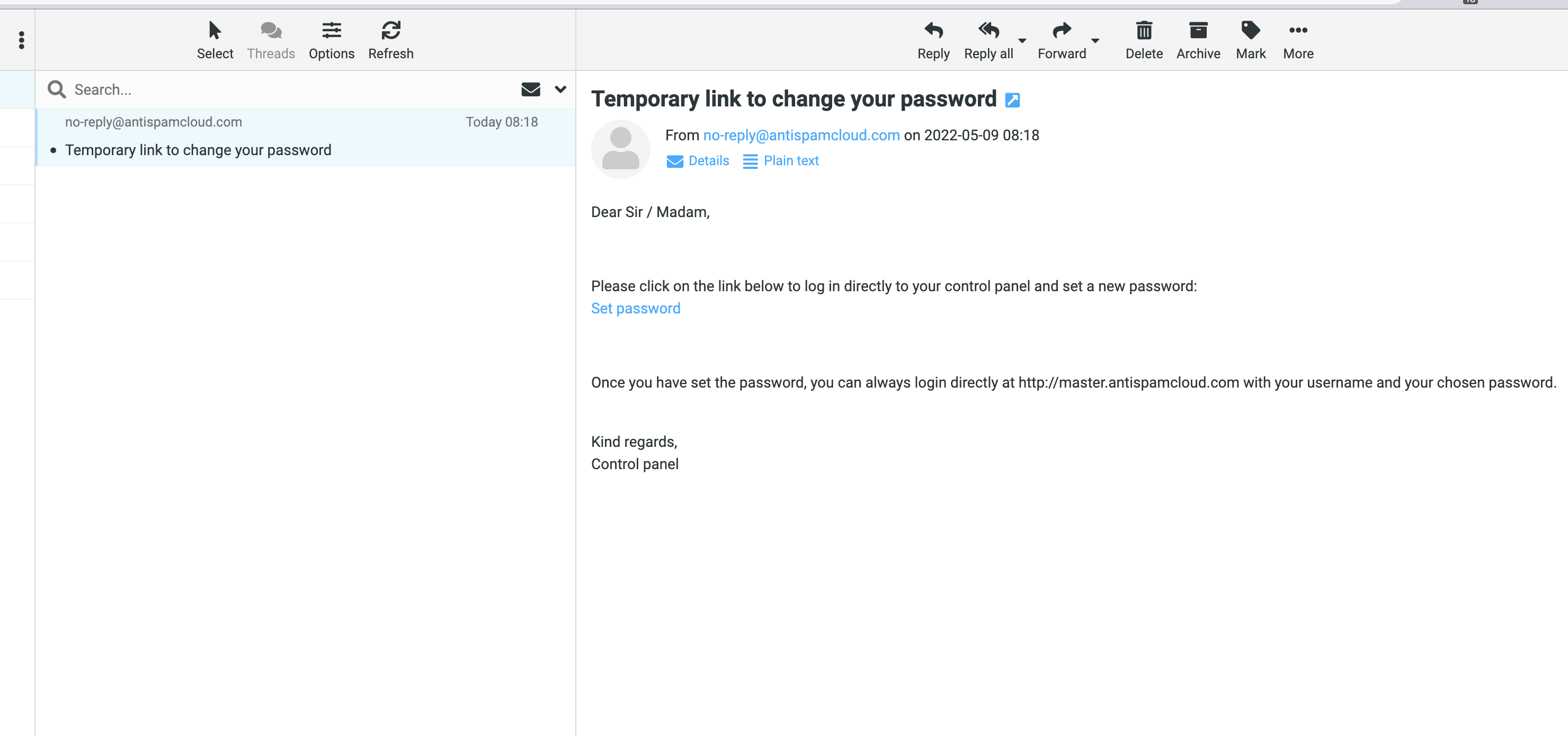1568x736 pixels.
Task: Click the Reply arrow icon
Action: point(933,30)
